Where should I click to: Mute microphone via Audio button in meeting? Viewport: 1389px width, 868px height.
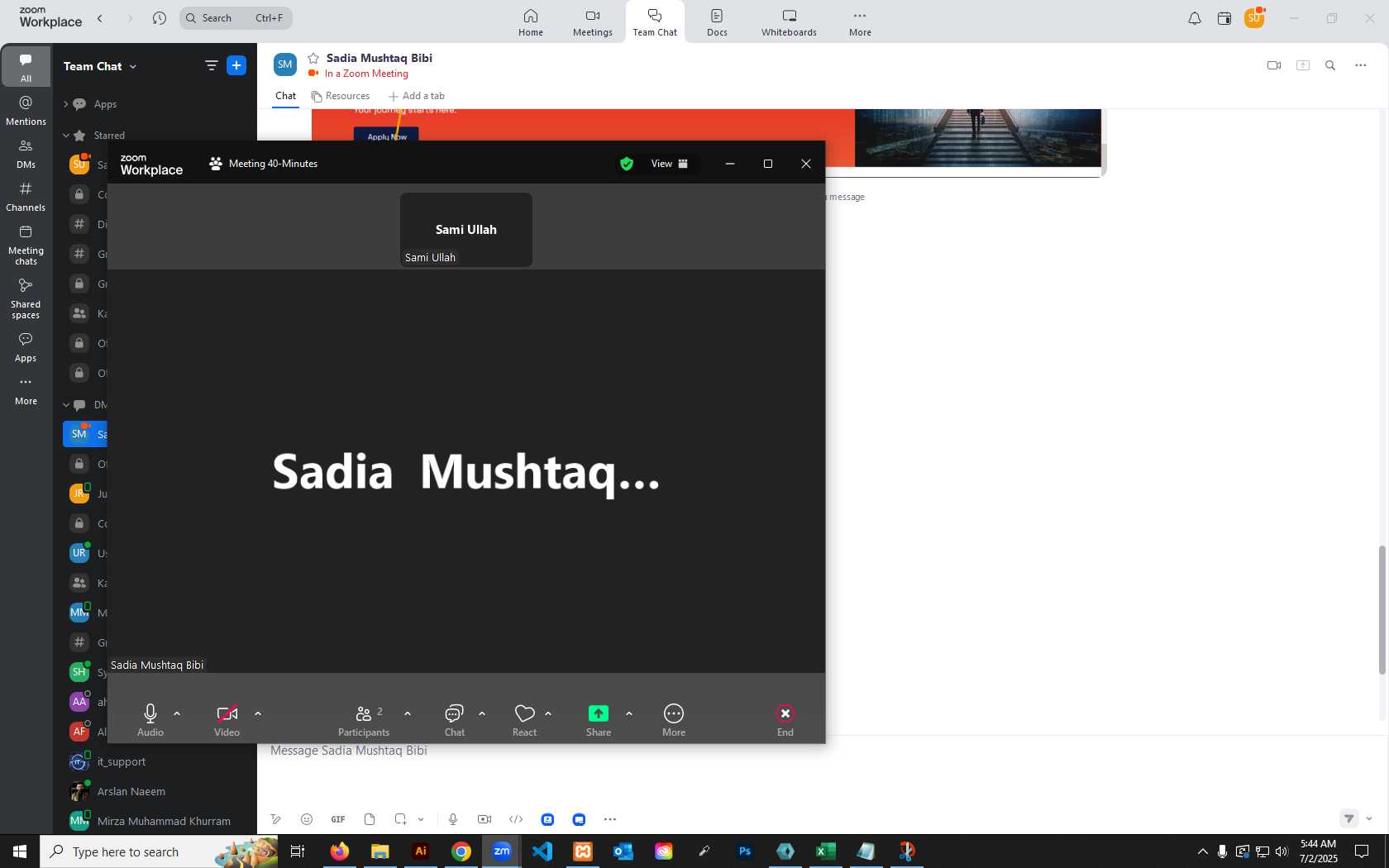[150, 719]
